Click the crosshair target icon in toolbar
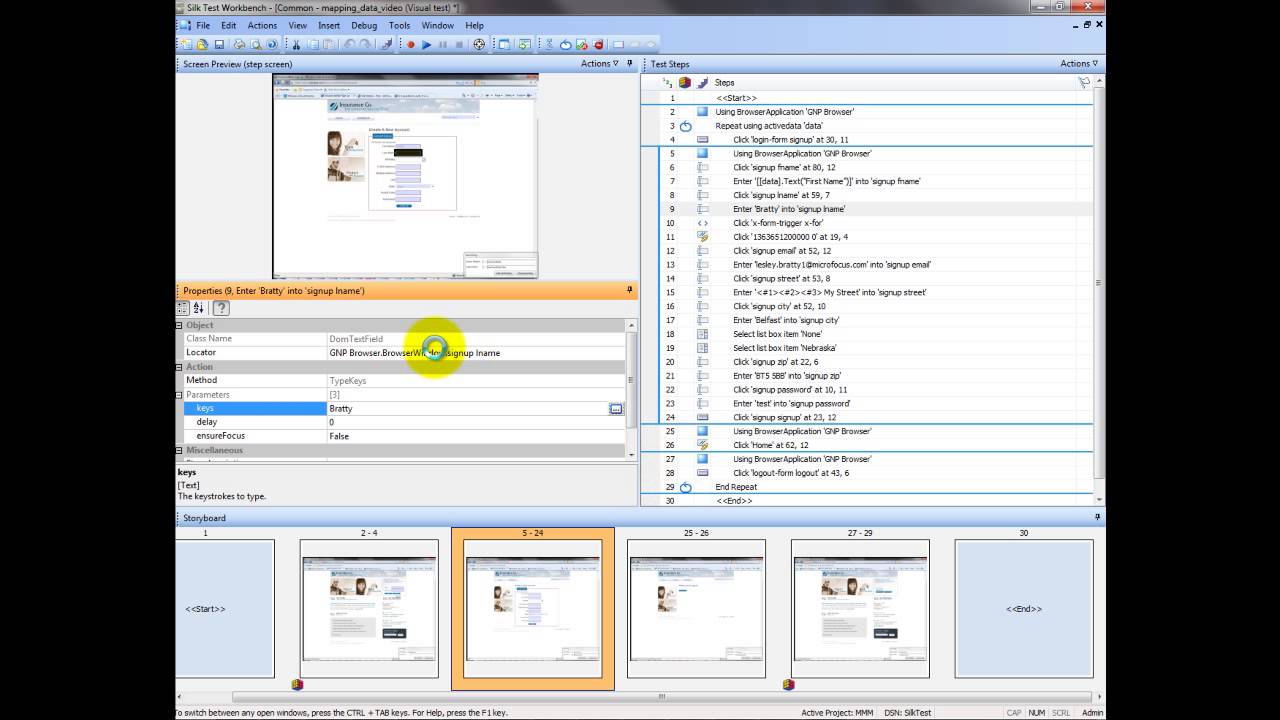 tap(479, 44)
